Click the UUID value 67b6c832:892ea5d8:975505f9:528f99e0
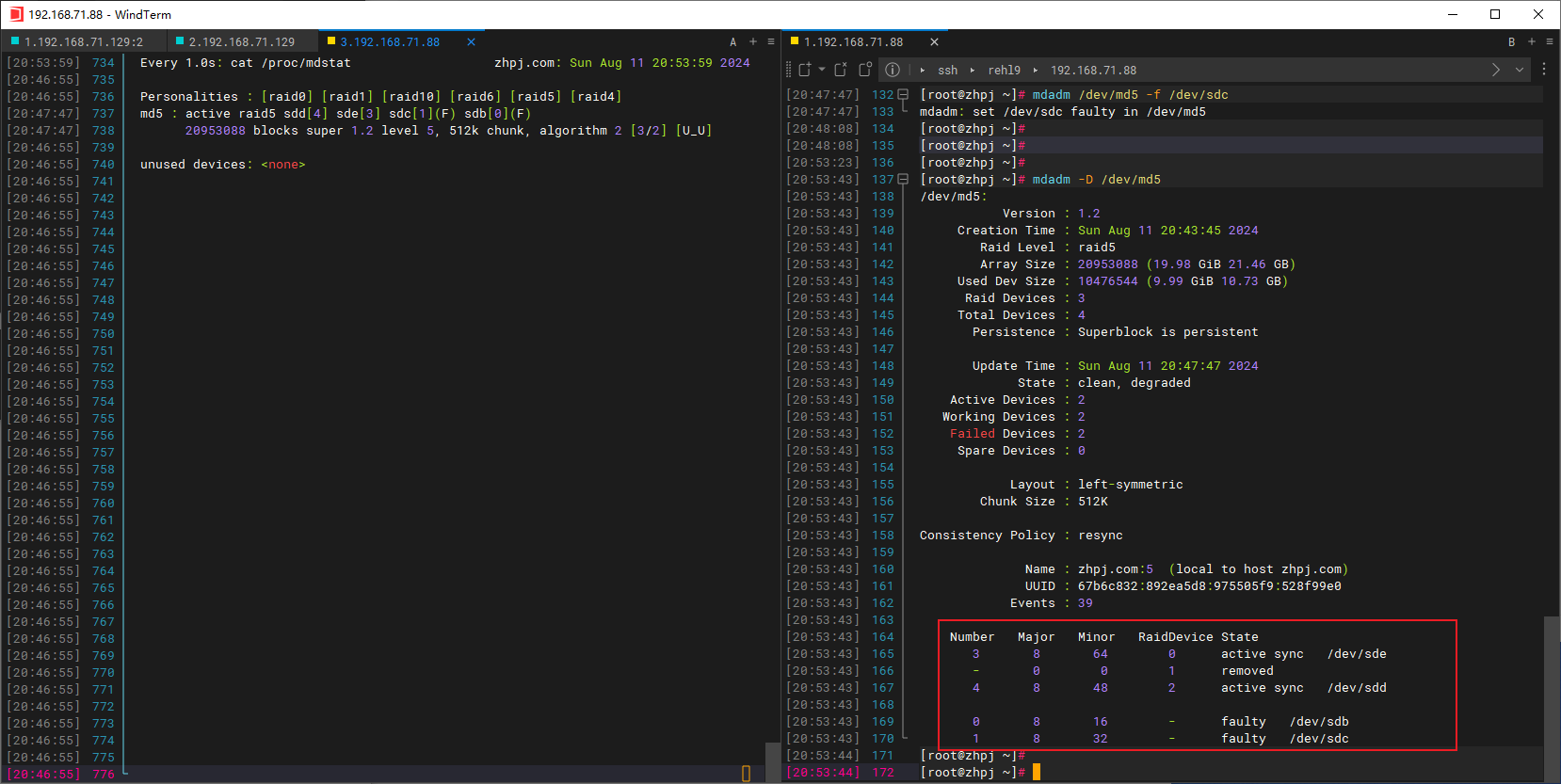The width and height of the screenshot is (1561, 784). click(1209, 585)
